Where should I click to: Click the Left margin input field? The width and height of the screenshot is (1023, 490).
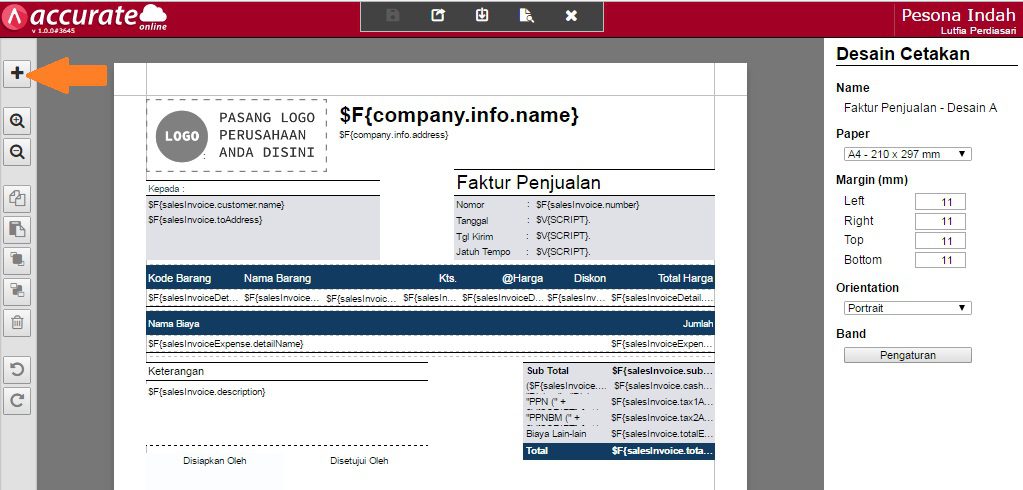[940, 202]
